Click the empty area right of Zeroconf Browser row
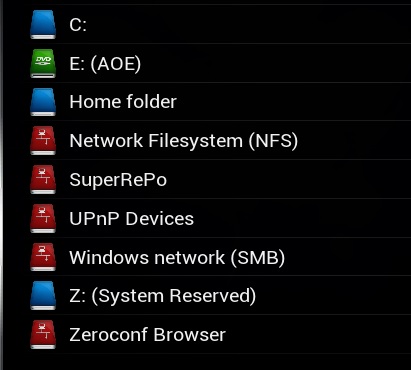This screenshot has height=370, width=411. click(x=317, y=335)
